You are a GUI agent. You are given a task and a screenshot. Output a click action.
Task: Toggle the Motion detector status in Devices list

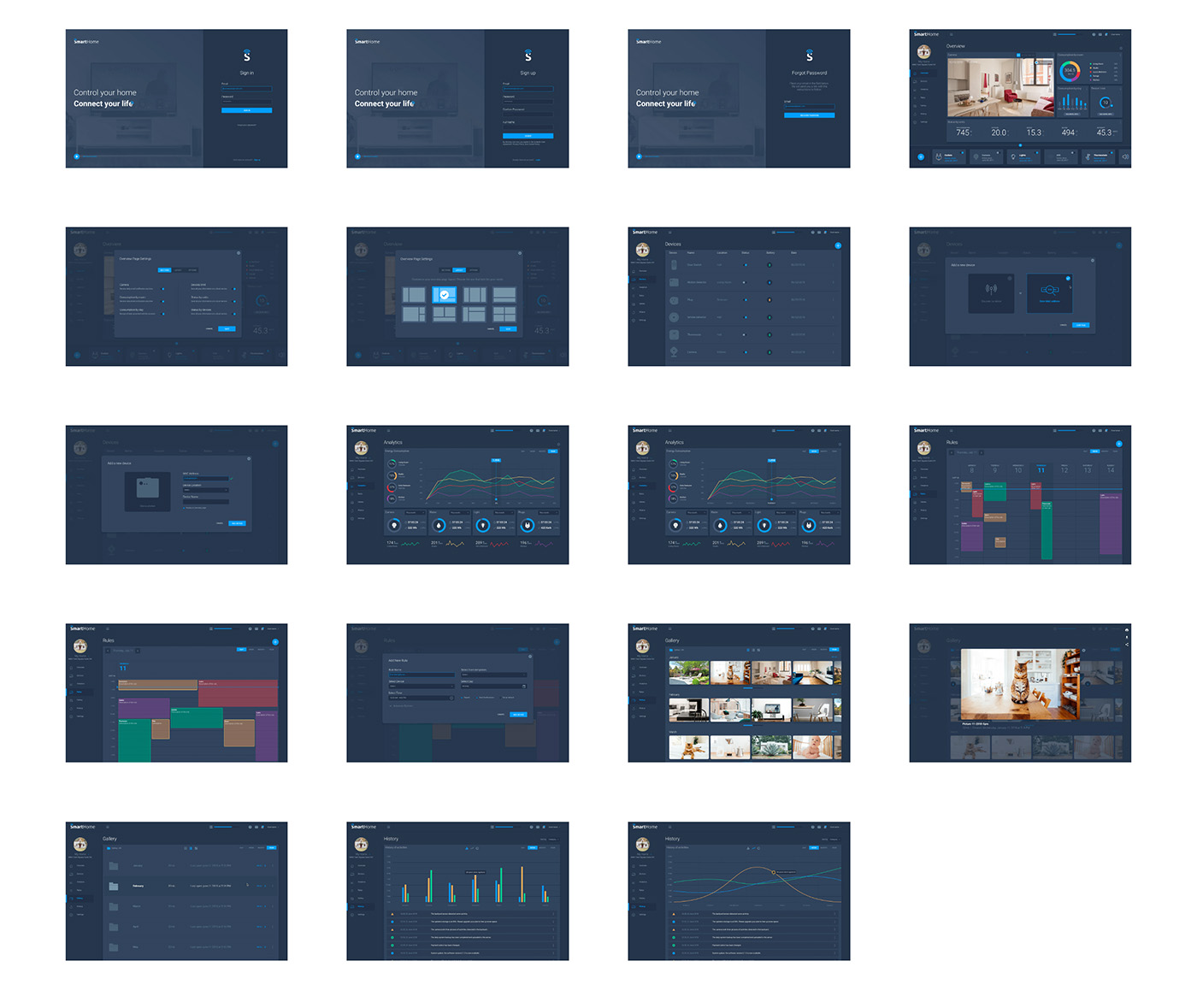746,282
